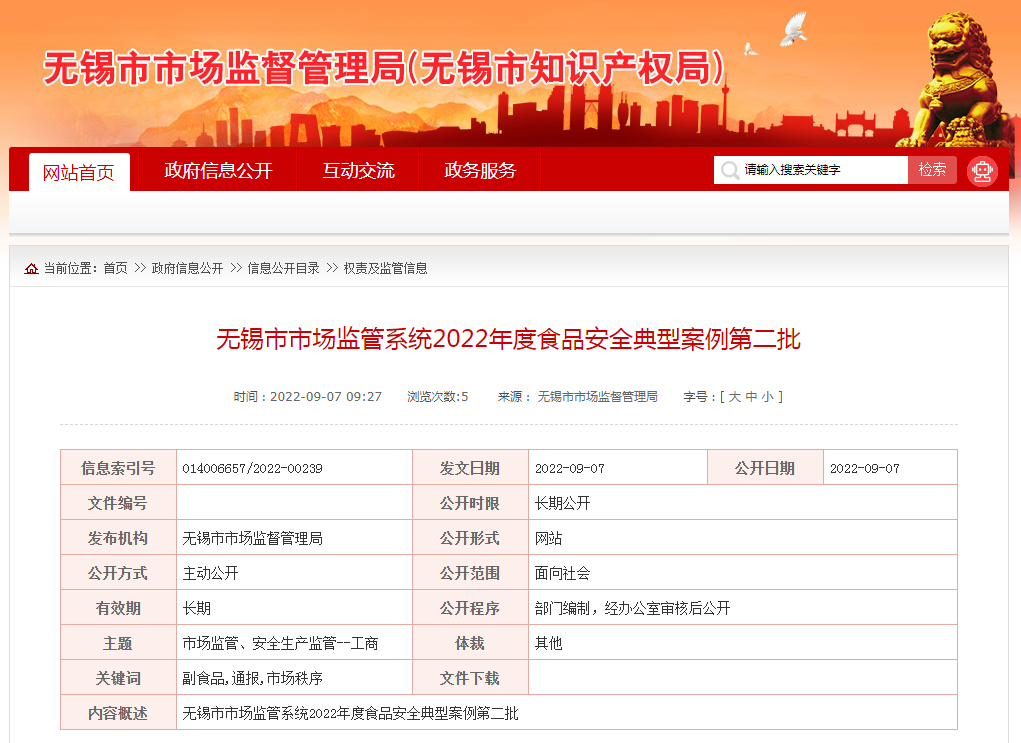Click the keywords 副食品,通报,市场秩序
This screenshot has height=743, width=1021.
click(x=253, y=679)
